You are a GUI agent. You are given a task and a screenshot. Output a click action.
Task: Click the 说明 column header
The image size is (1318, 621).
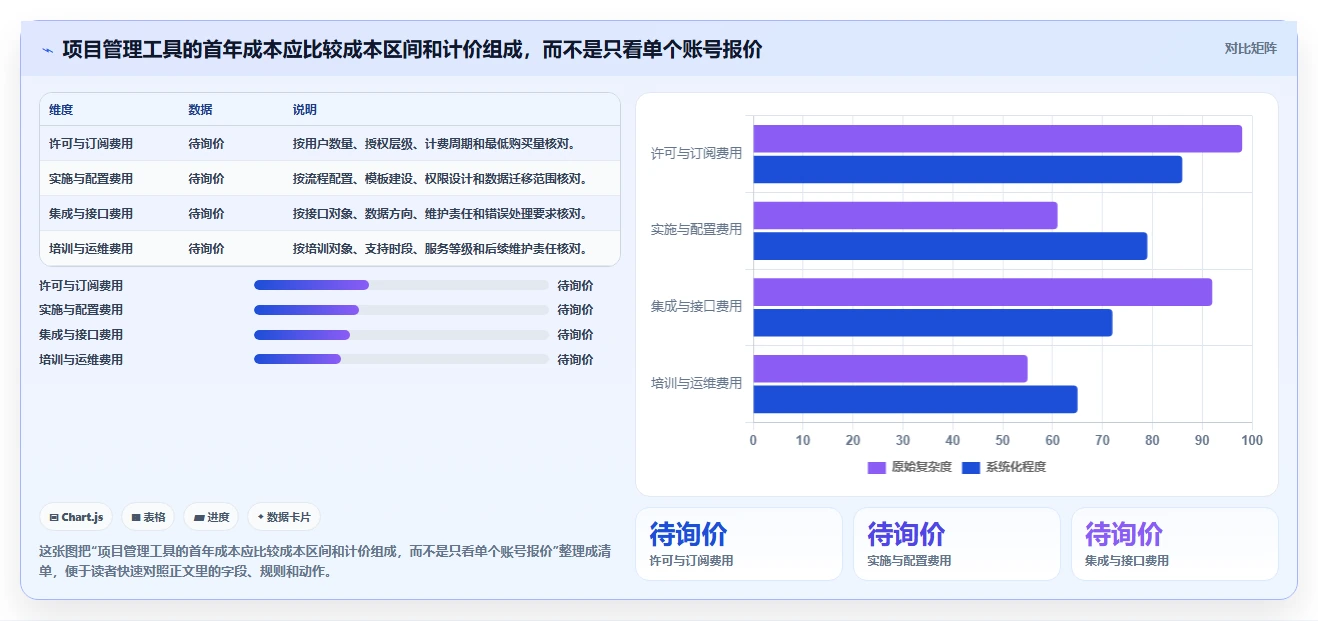coord(305,110)
